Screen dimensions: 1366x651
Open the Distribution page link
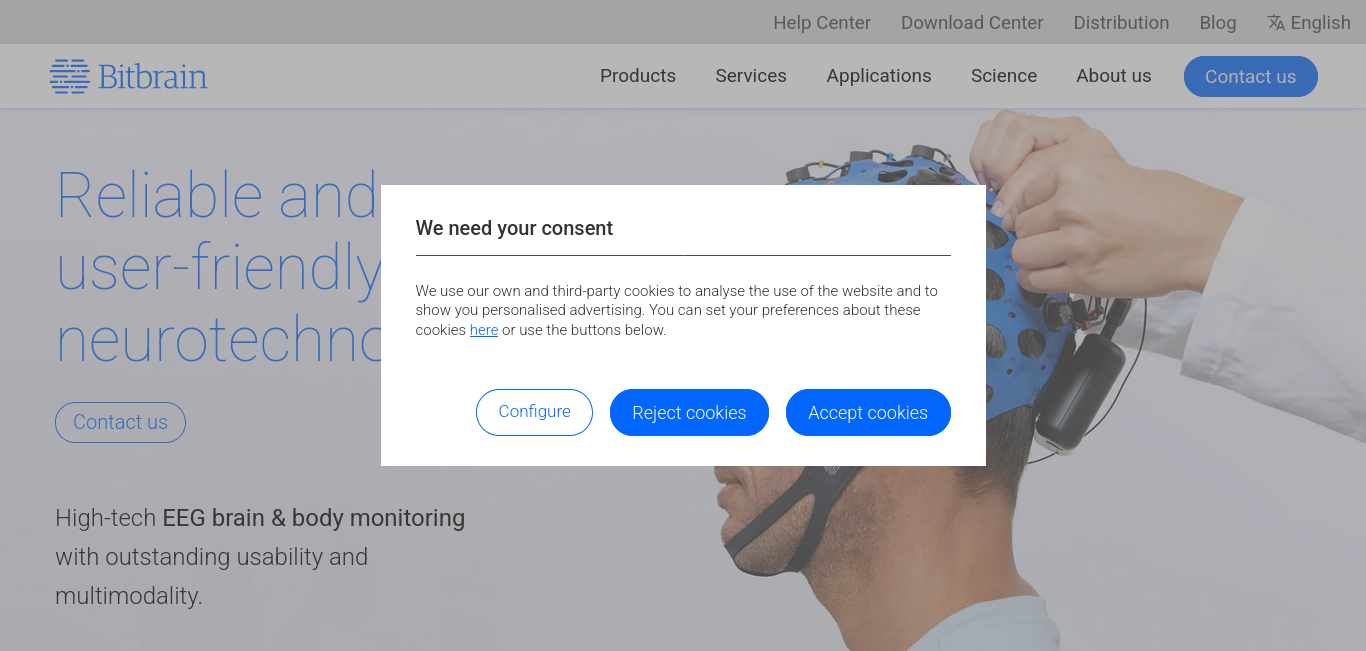tap(1121, 23)
